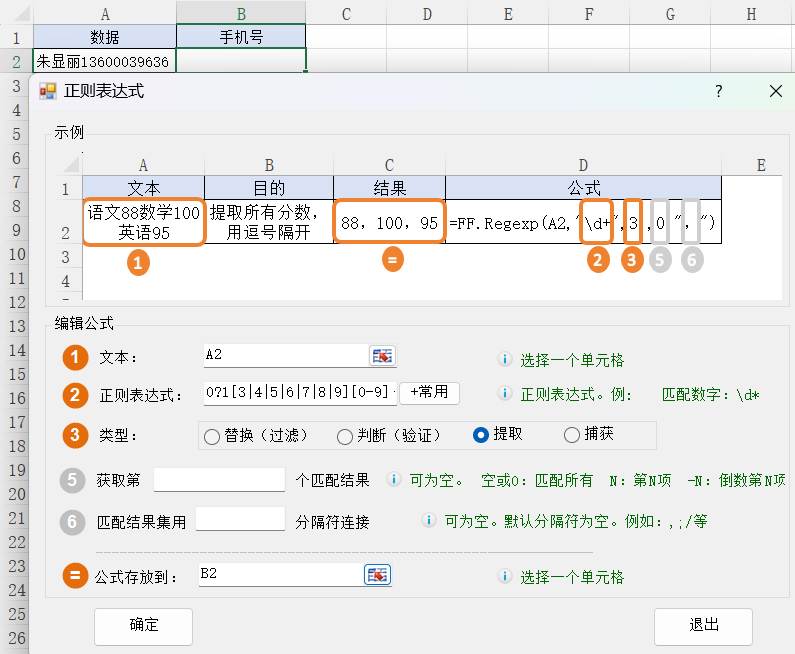Click the dialog app icon beside 正则表达式 title

coord(47,91)
